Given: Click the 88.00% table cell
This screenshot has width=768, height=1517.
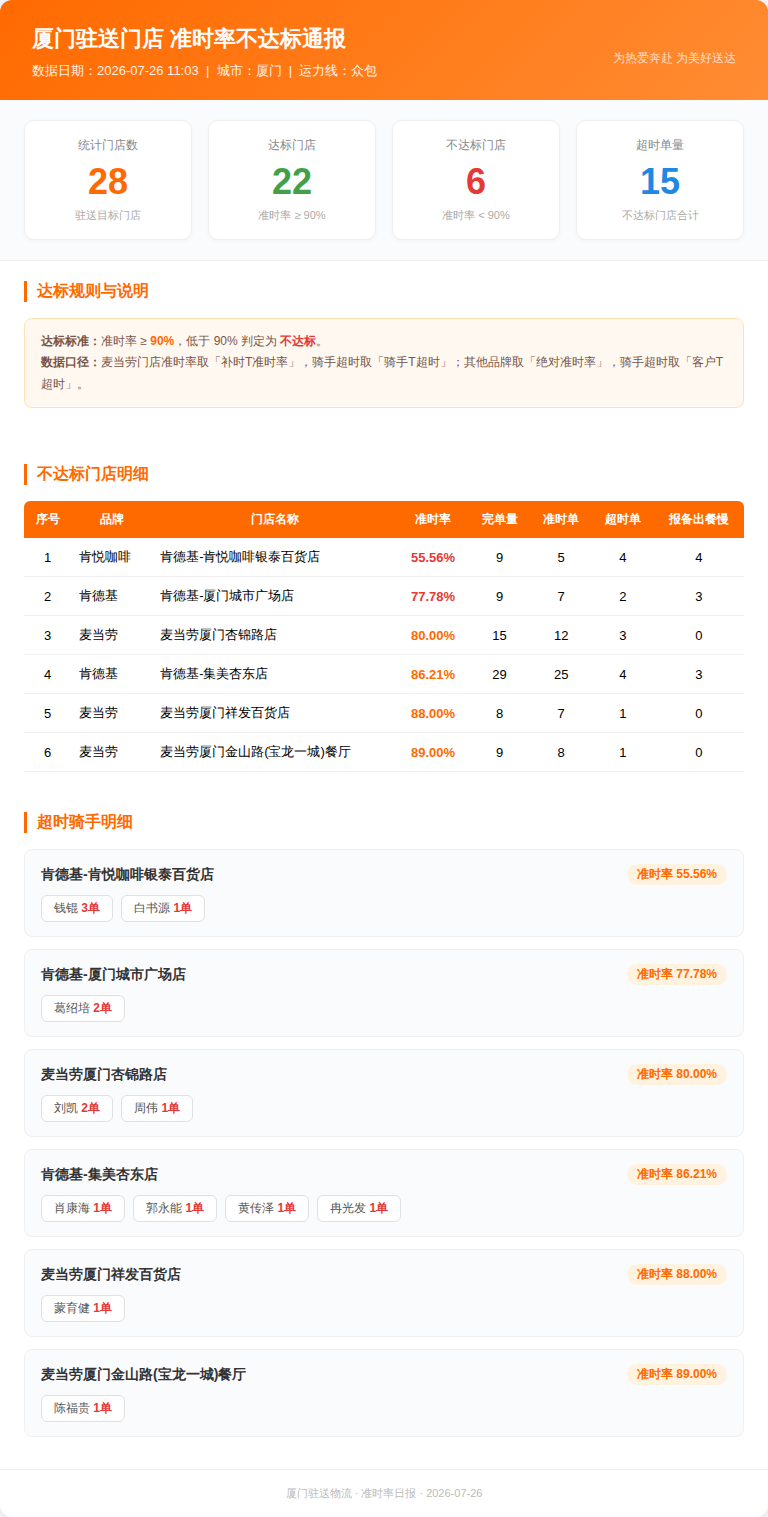Looking at the screenshot, I should pos(433,713).
